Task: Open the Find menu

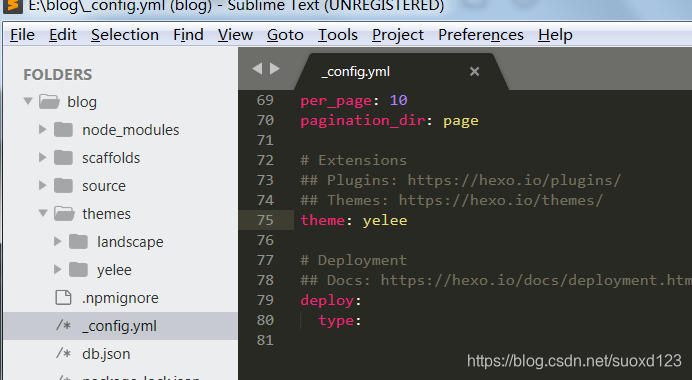Action: tap(188, 34)
